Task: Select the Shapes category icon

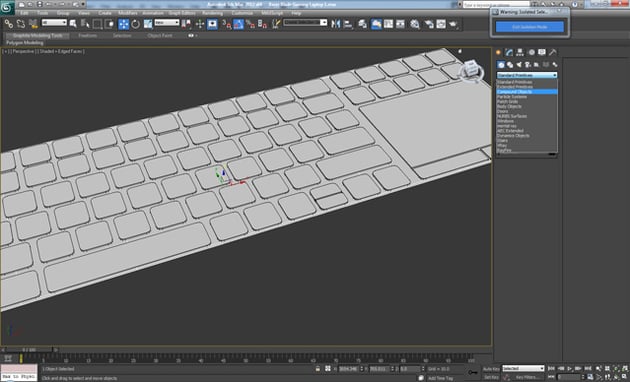Action: (510, 65)
